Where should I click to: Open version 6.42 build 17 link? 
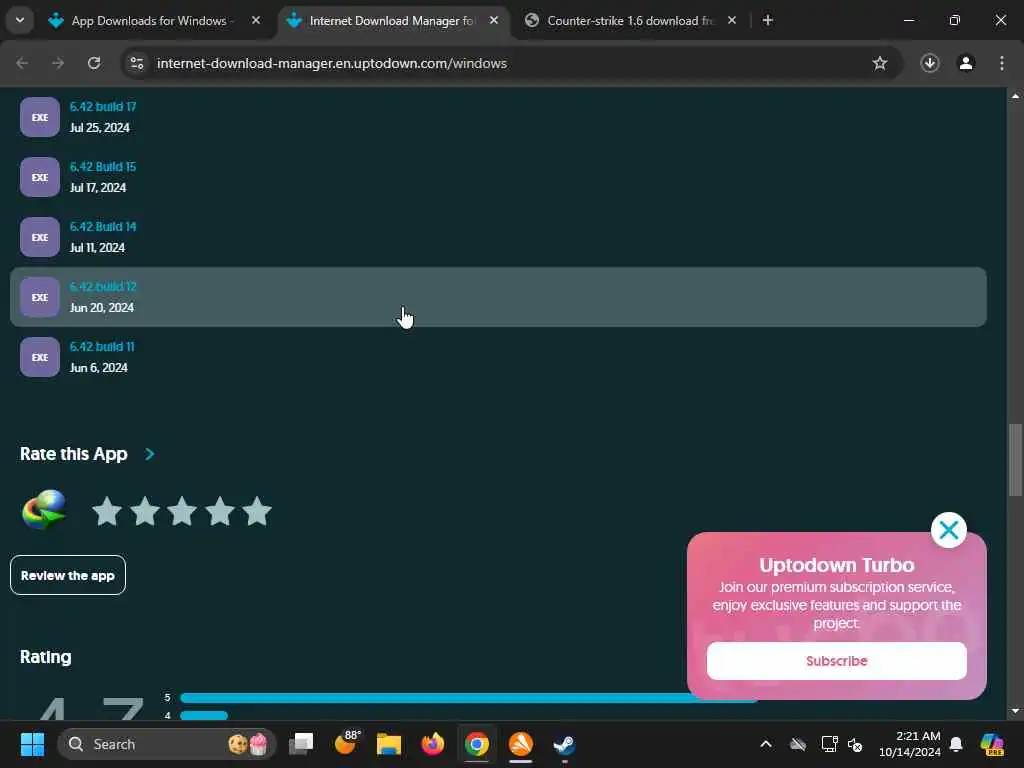[x=103, y=106]
